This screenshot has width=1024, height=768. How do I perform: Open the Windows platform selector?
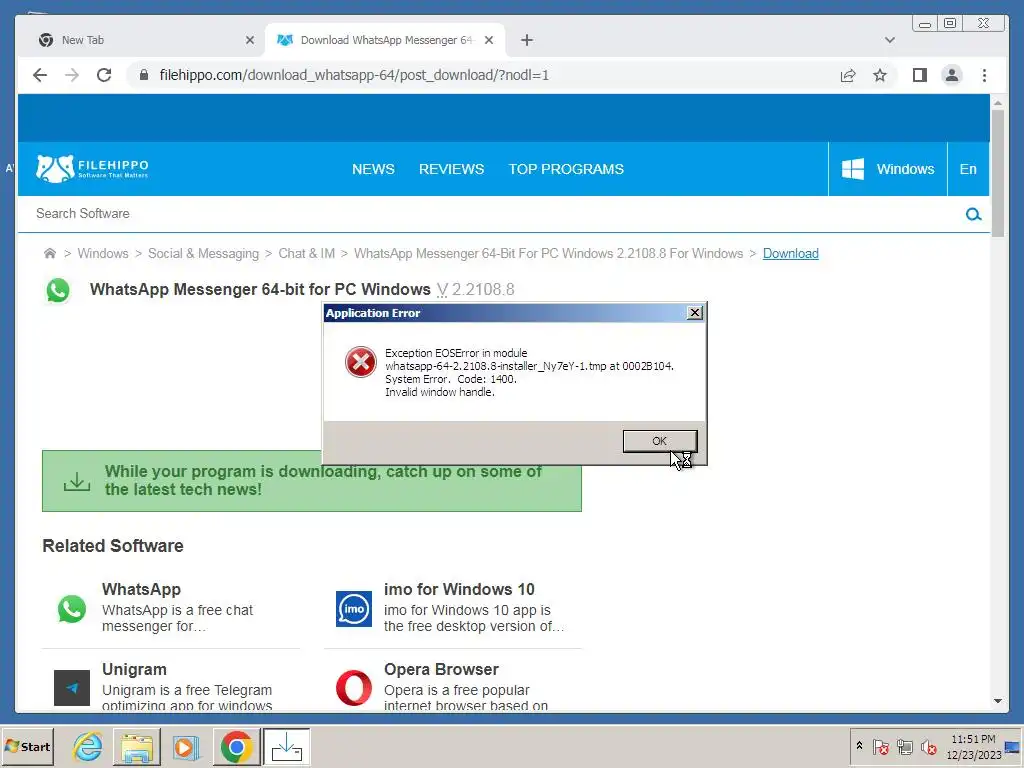[888, 169]
